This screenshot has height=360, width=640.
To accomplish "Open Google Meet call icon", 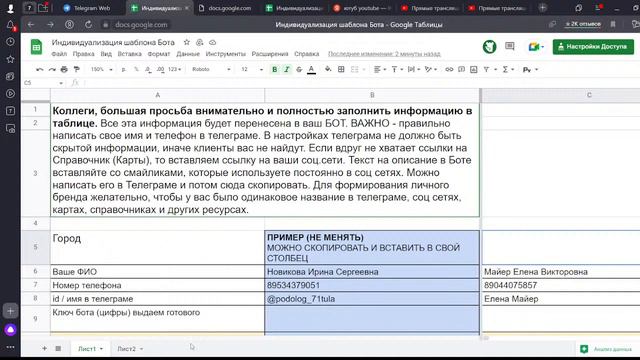I will pos(536,47).
